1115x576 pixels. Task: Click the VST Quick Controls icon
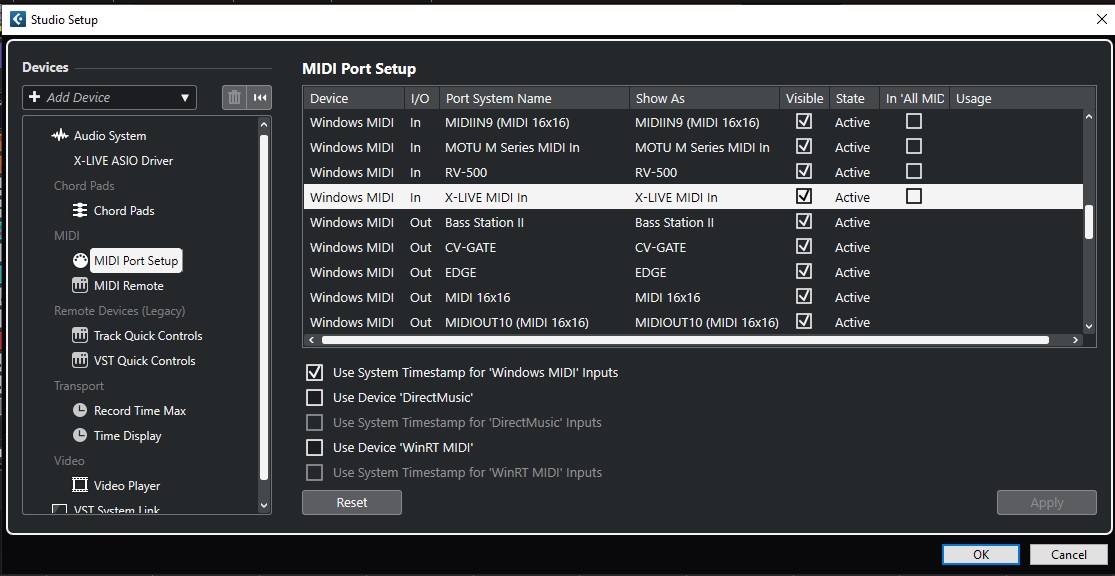pyautogui.click(x=80, y=360)
